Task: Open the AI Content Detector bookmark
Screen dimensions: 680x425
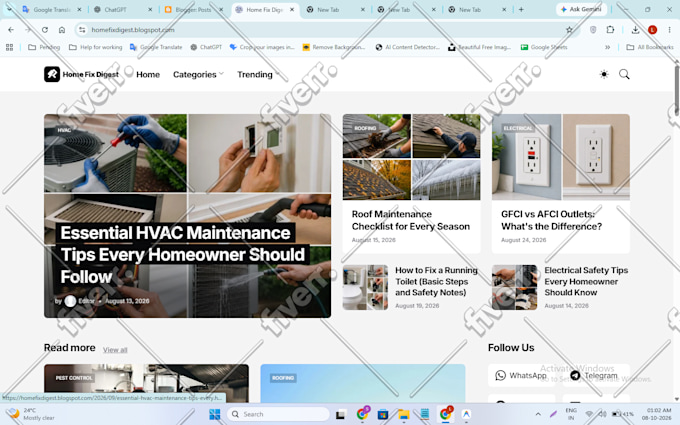Action: coord(408,47)
